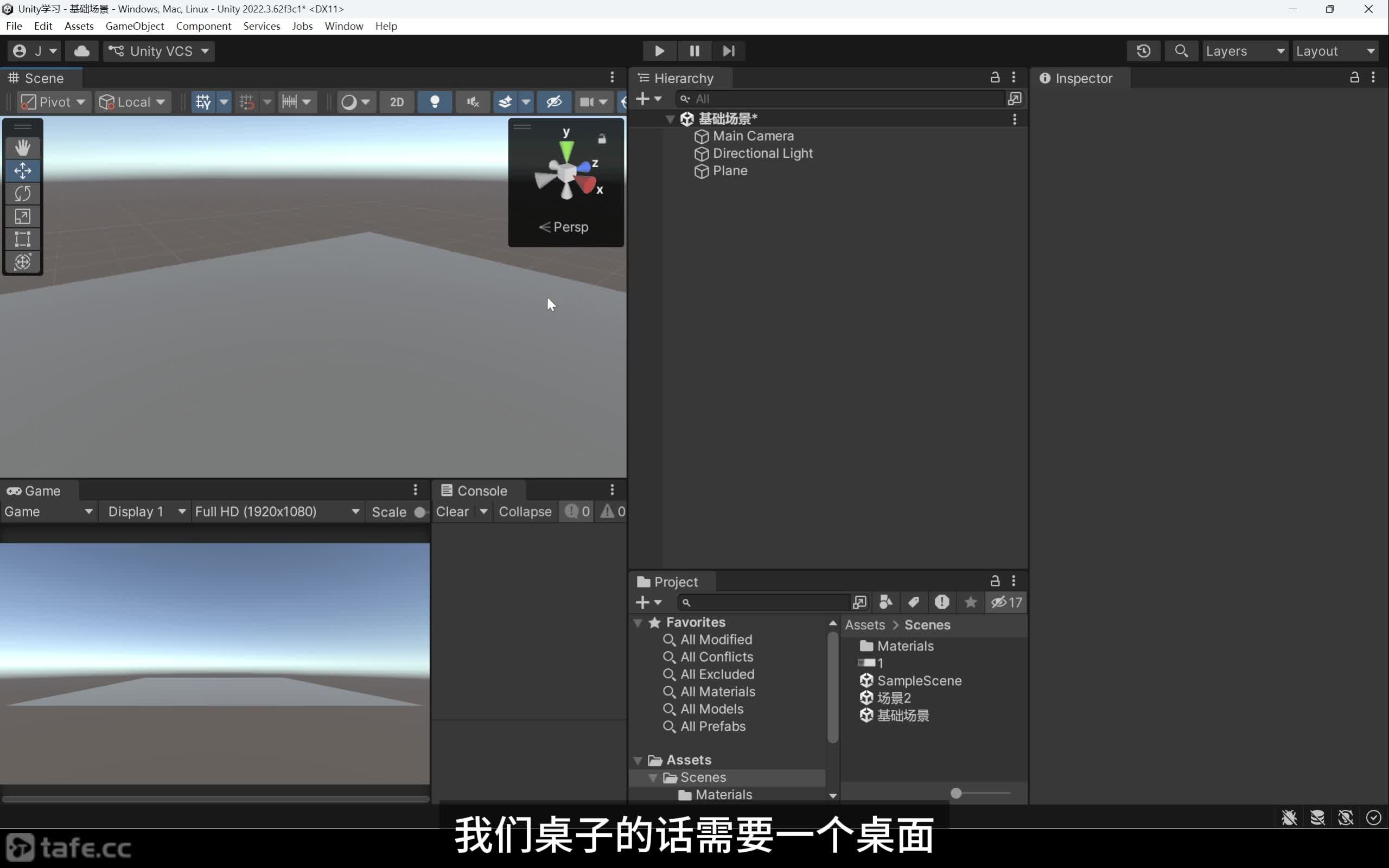Click the Play button
Viewport: 1389px width, 868px height.
coord(659,51)
